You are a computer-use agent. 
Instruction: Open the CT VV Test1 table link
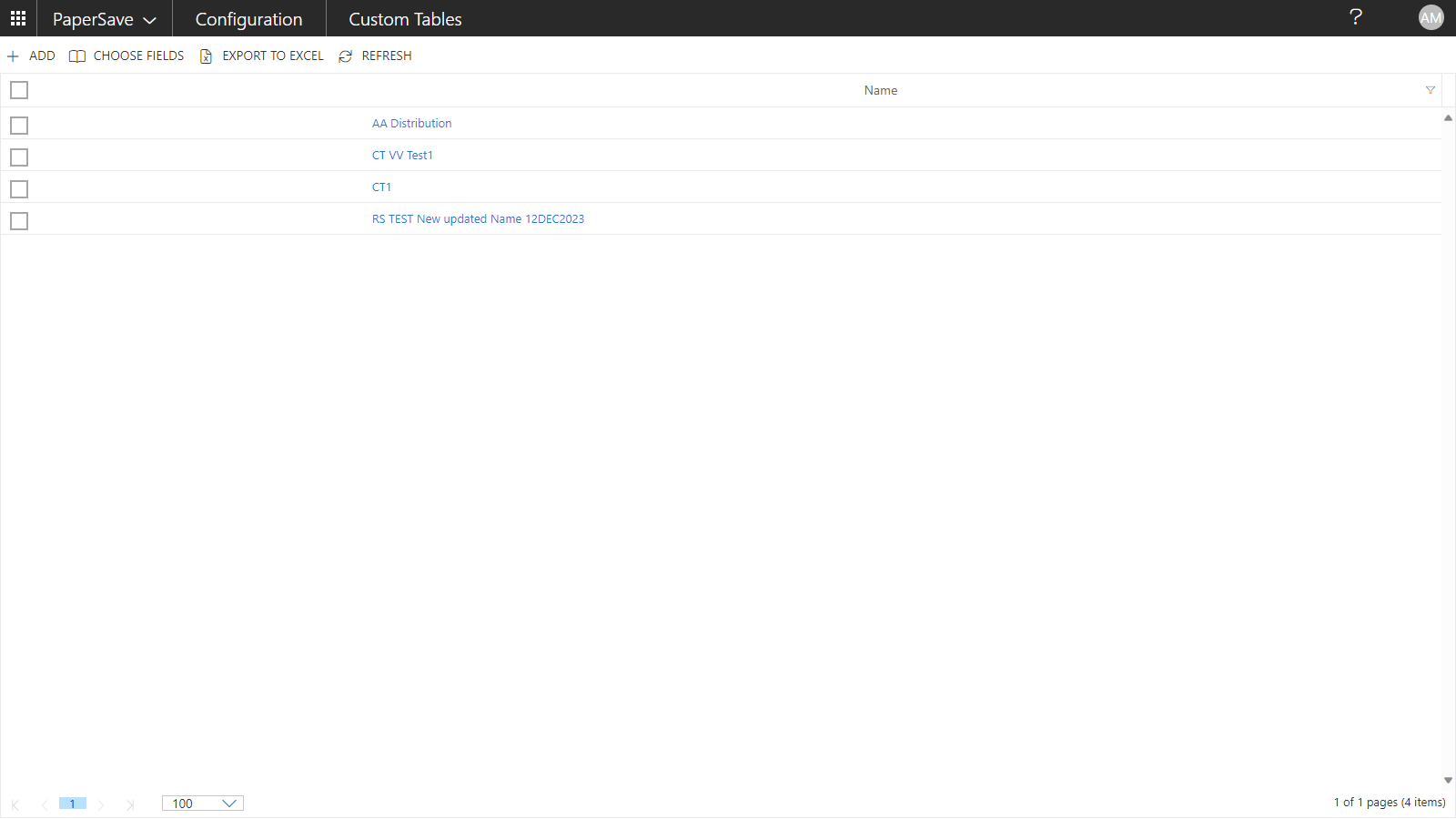[x=402, y=156]
